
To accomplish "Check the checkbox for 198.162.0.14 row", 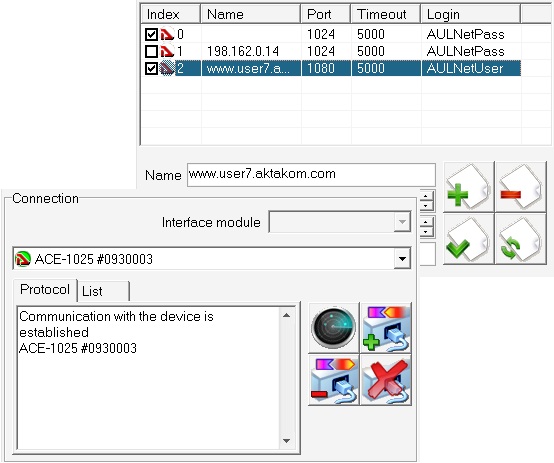I will (151, 51).
